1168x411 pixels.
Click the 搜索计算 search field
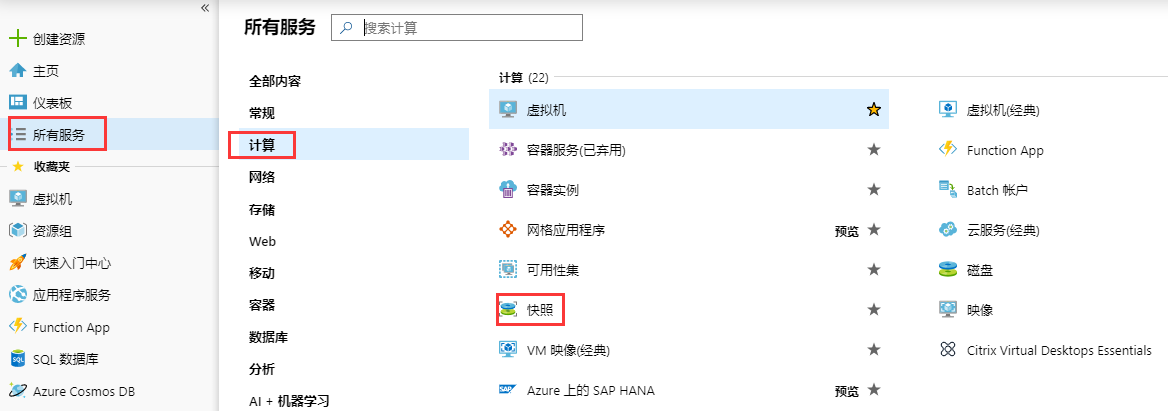[x=468, y=28]
